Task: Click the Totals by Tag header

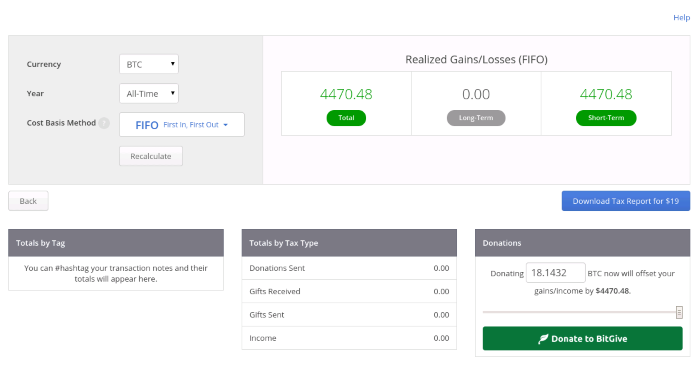Action: (116, 243)
